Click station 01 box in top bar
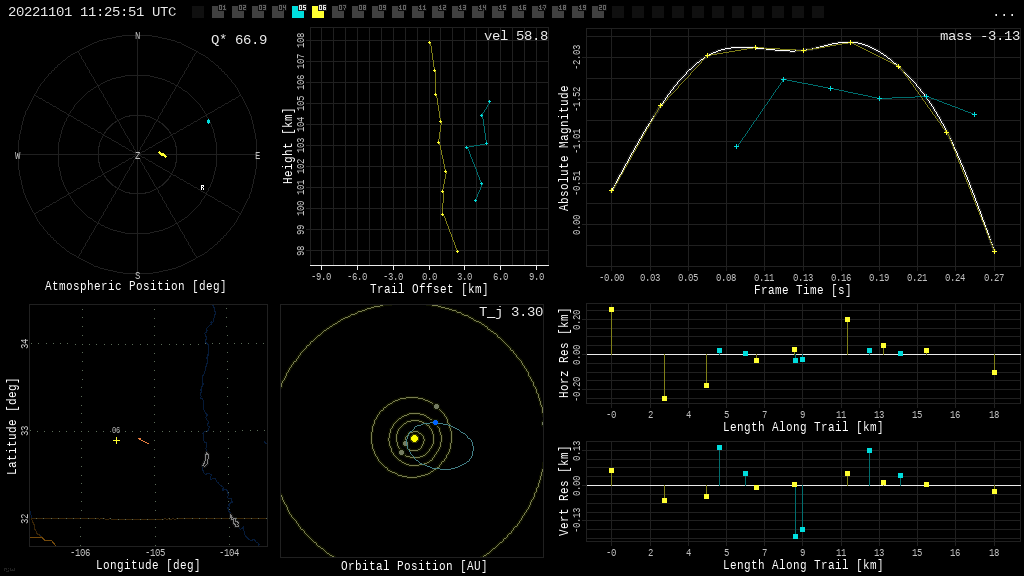Viewport: 1024px width, 576px height. pos(218,12)
